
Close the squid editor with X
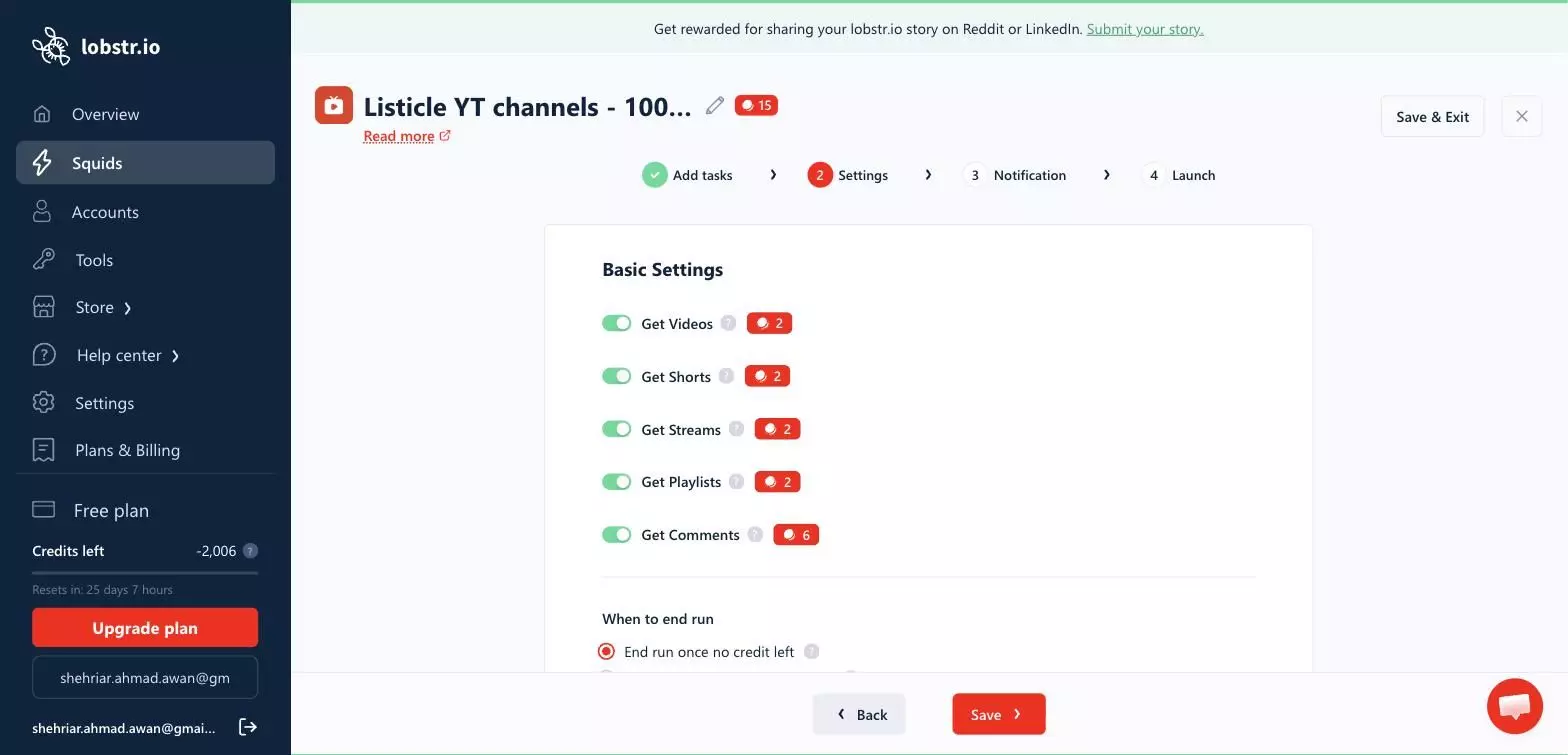(1522, 117)
